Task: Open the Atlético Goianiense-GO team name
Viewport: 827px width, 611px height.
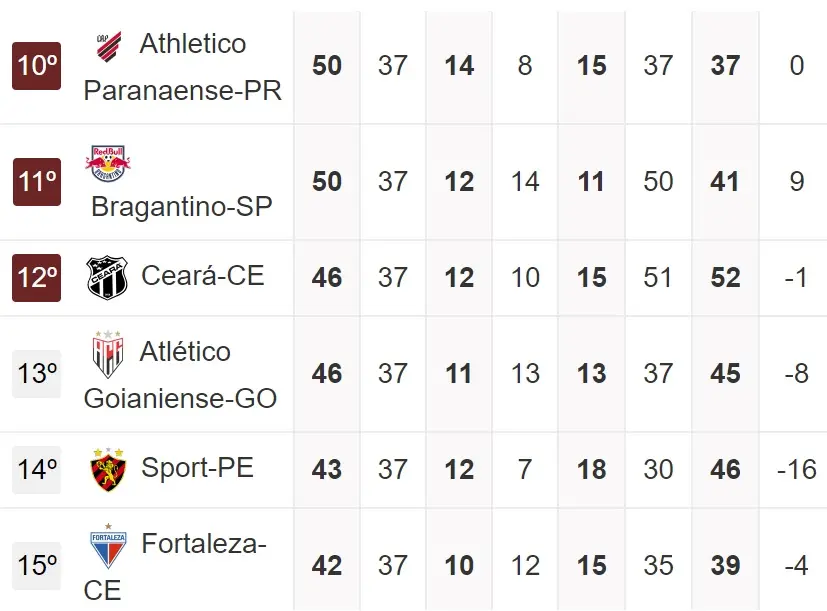Action: tap(181, 375)
